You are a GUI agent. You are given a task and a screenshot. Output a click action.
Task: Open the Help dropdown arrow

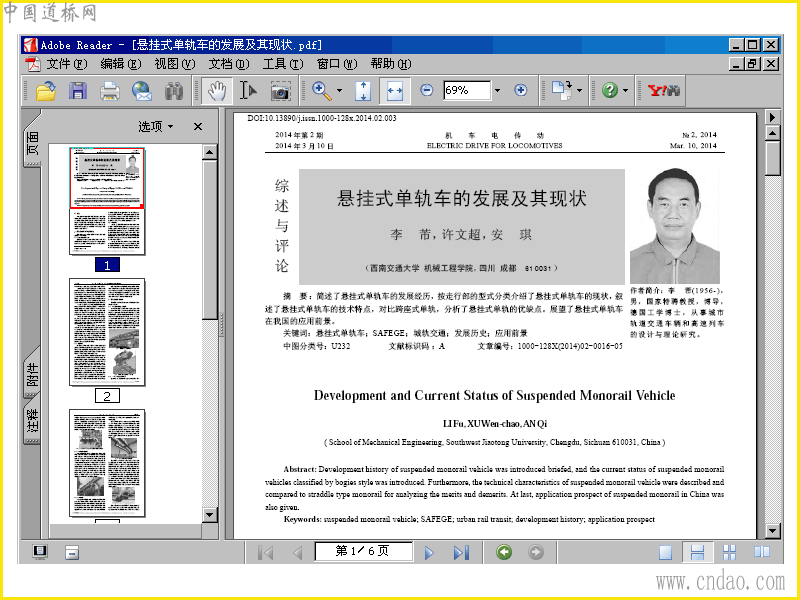pyautogui.click(x=626, y=91)
